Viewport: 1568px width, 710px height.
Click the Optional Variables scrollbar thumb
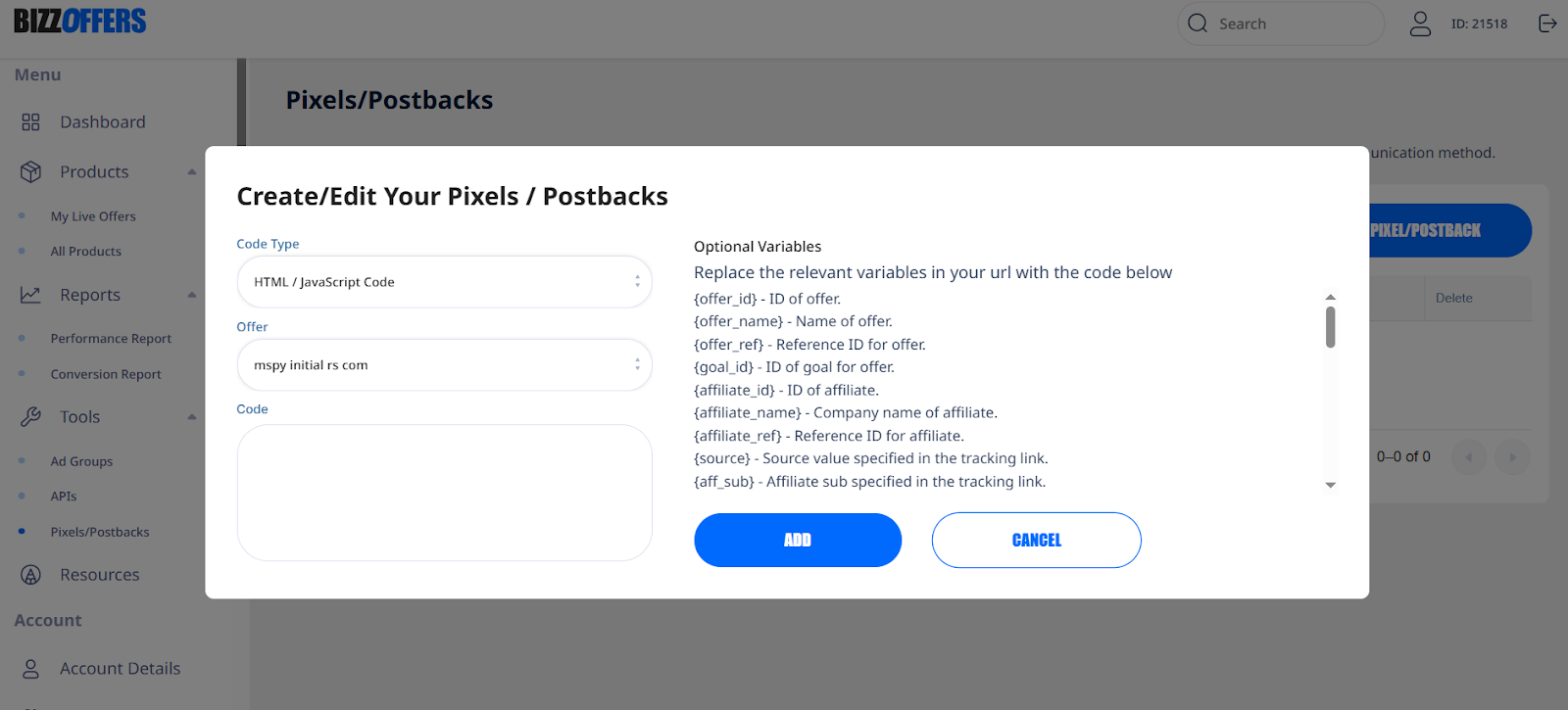pyautogui.click(x=1330, y=327)
